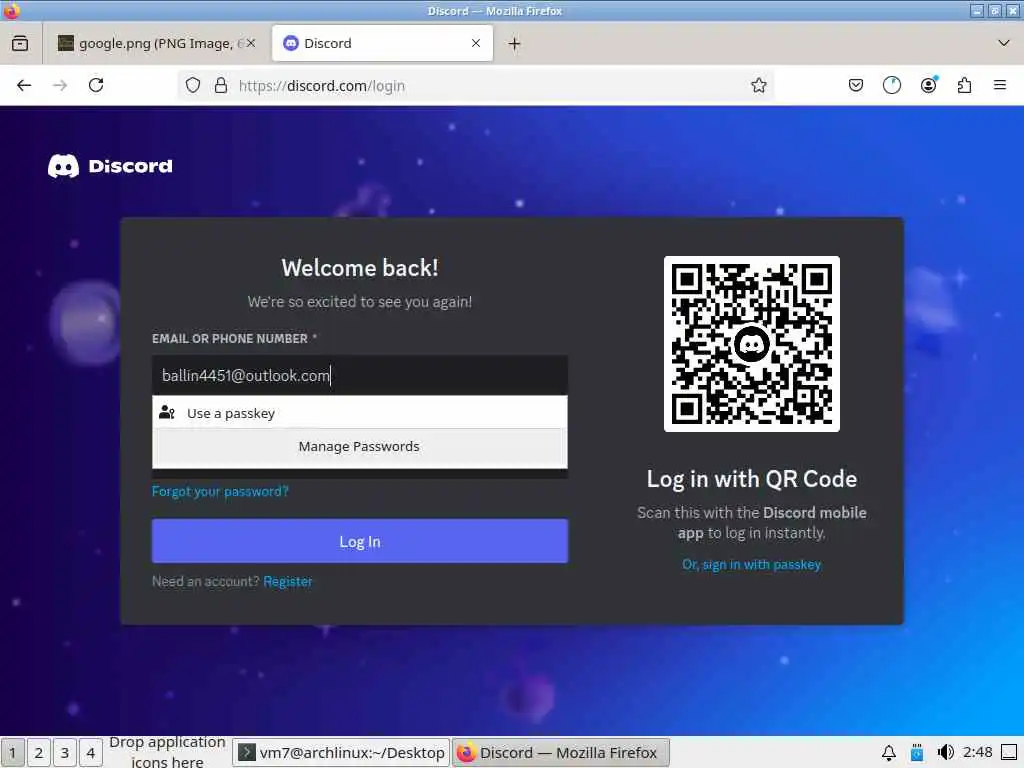Switch to workspace 4 in the panel
Screen dimensions: 1024x768
[x=91, y=753]
